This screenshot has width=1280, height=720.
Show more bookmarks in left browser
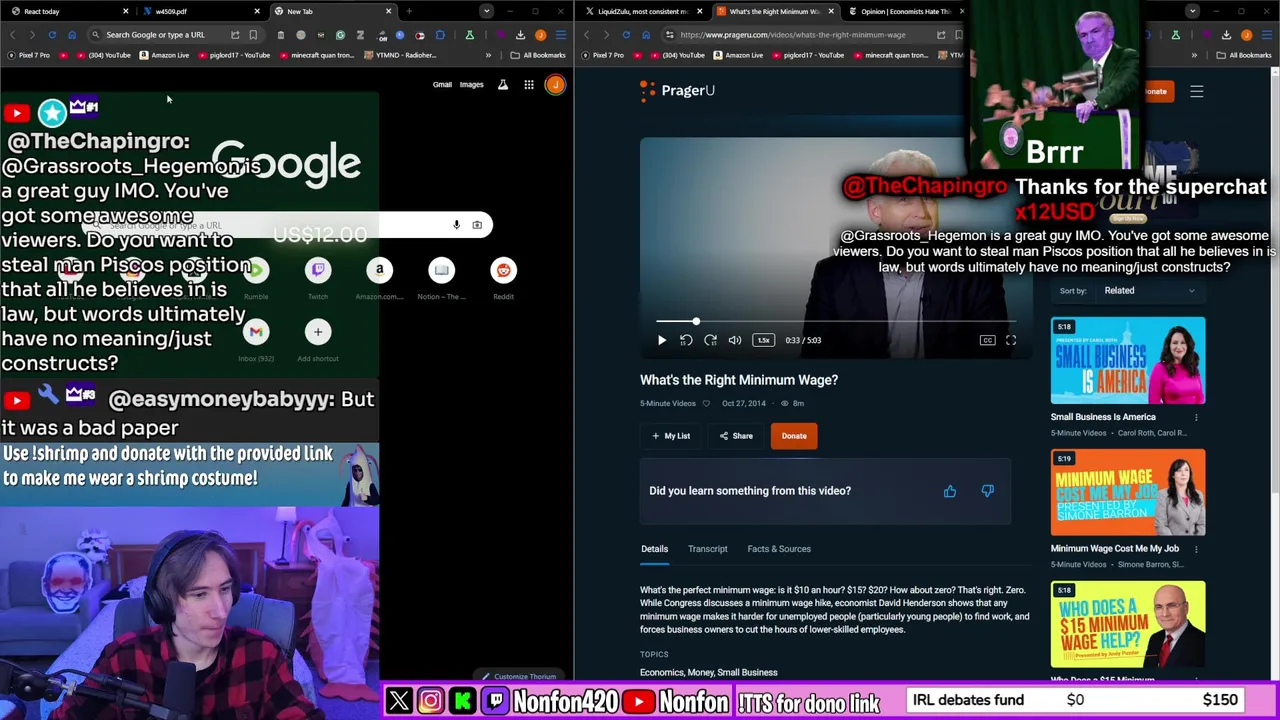488,55
